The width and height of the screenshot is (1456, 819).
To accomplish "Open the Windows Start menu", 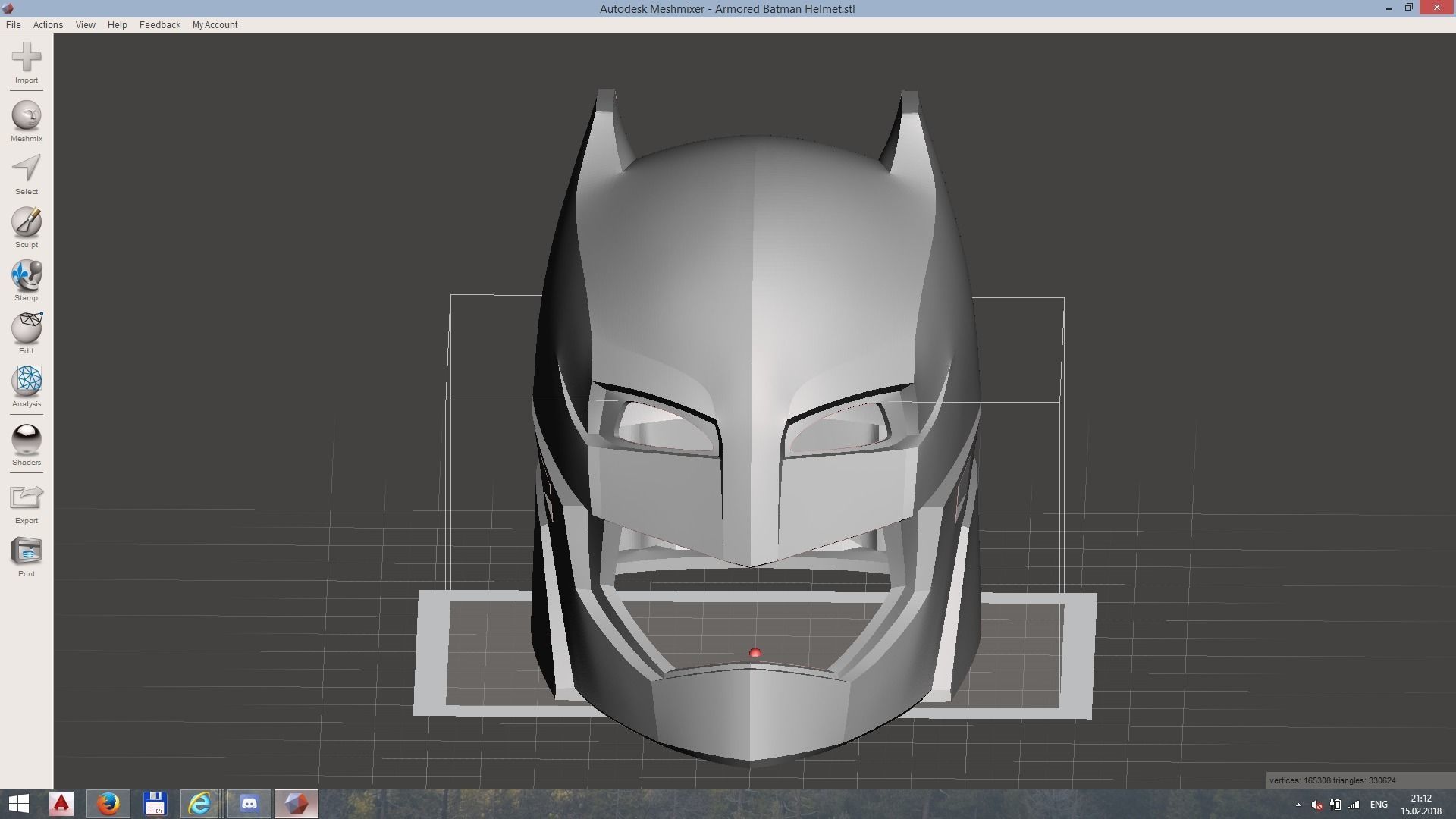I will 19,804.
